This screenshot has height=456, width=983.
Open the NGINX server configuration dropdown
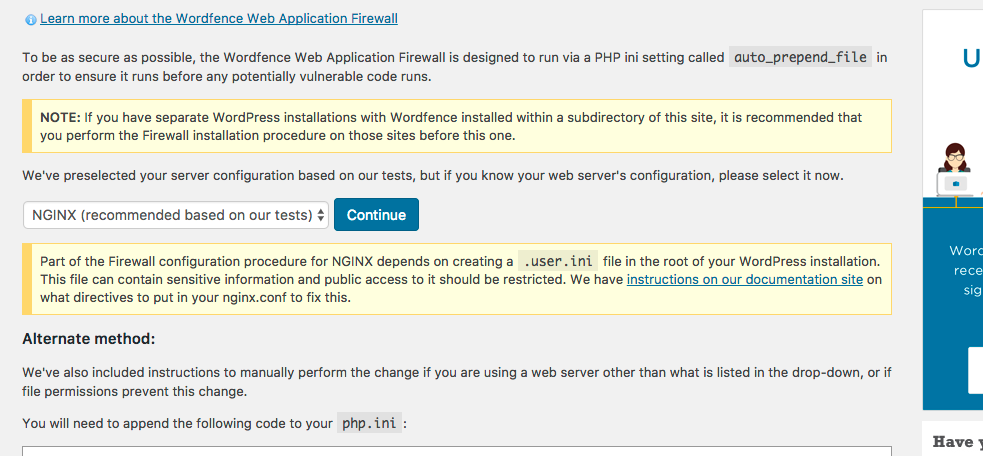[x=176, y=215]
